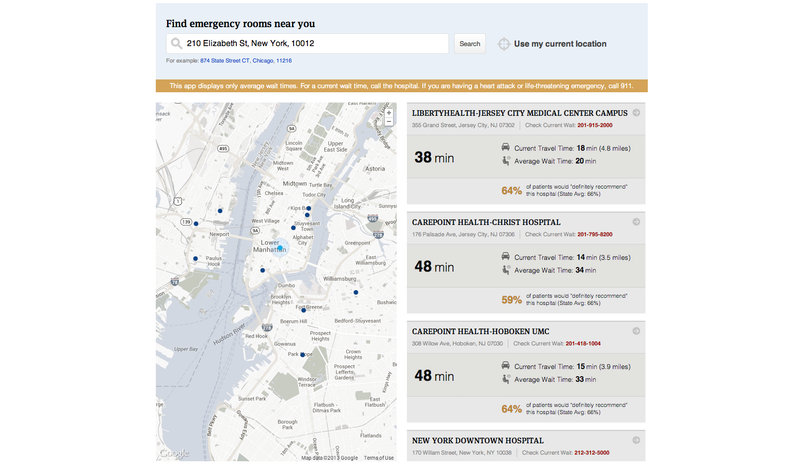Click the address search input field

(308, 43)
